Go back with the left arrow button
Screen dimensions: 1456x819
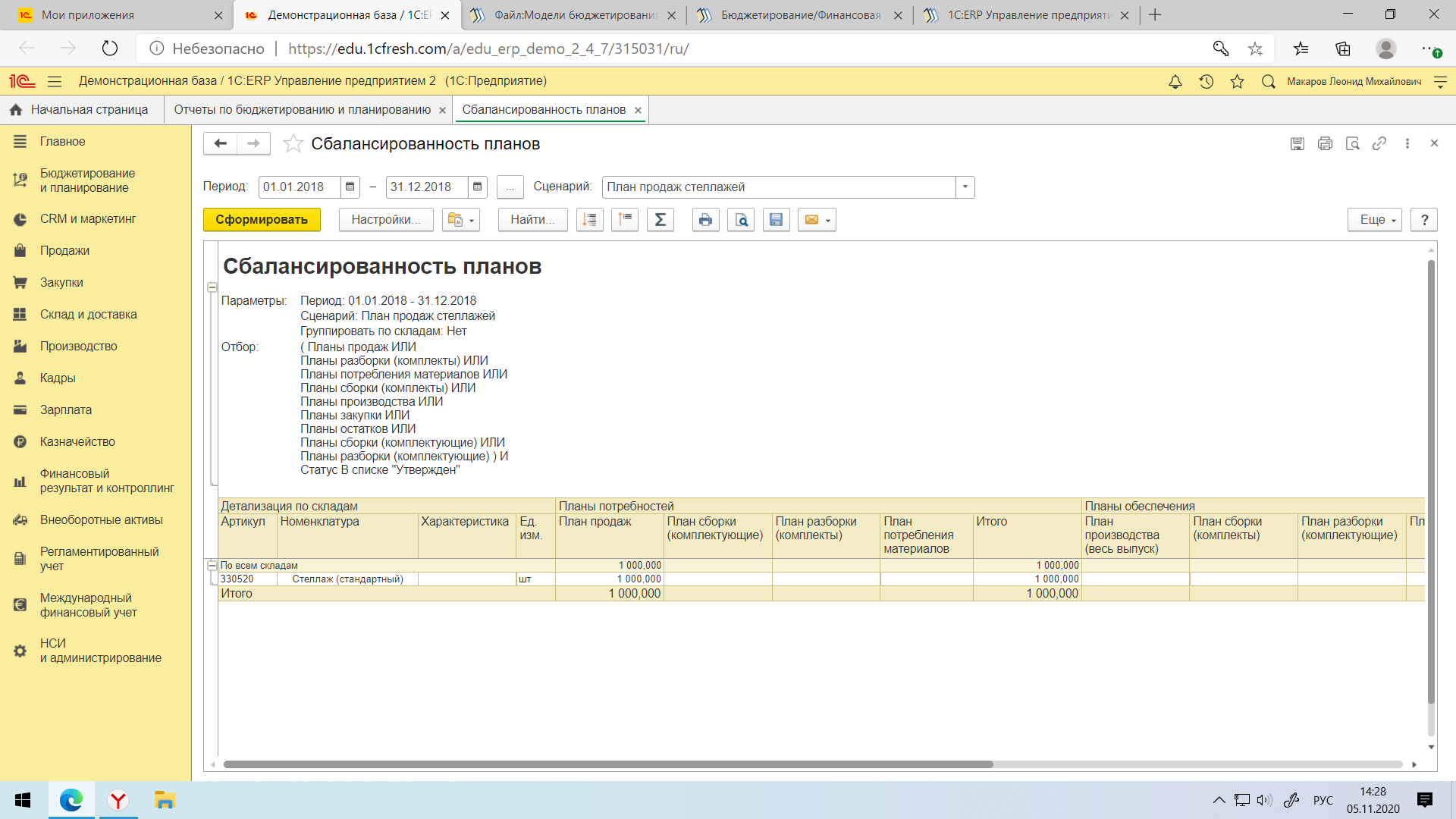[x=221, y=143]
